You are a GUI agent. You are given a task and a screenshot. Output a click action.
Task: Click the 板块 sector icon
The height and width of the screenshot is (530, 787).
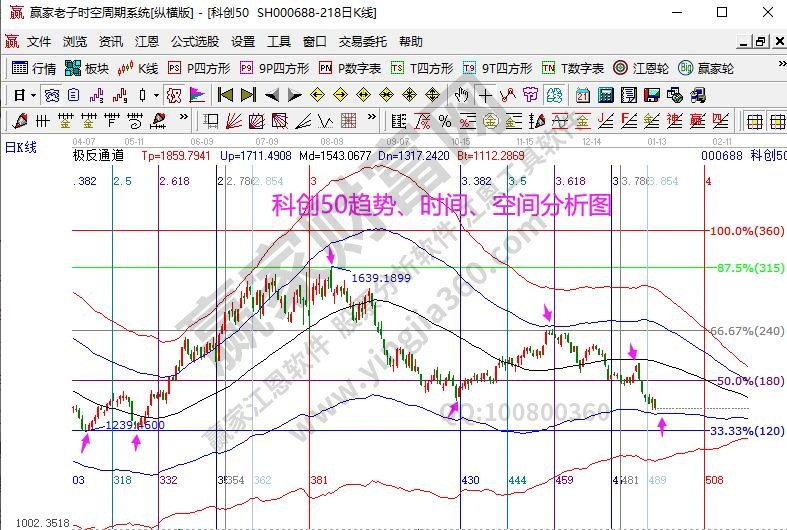[x=86, y=68]
